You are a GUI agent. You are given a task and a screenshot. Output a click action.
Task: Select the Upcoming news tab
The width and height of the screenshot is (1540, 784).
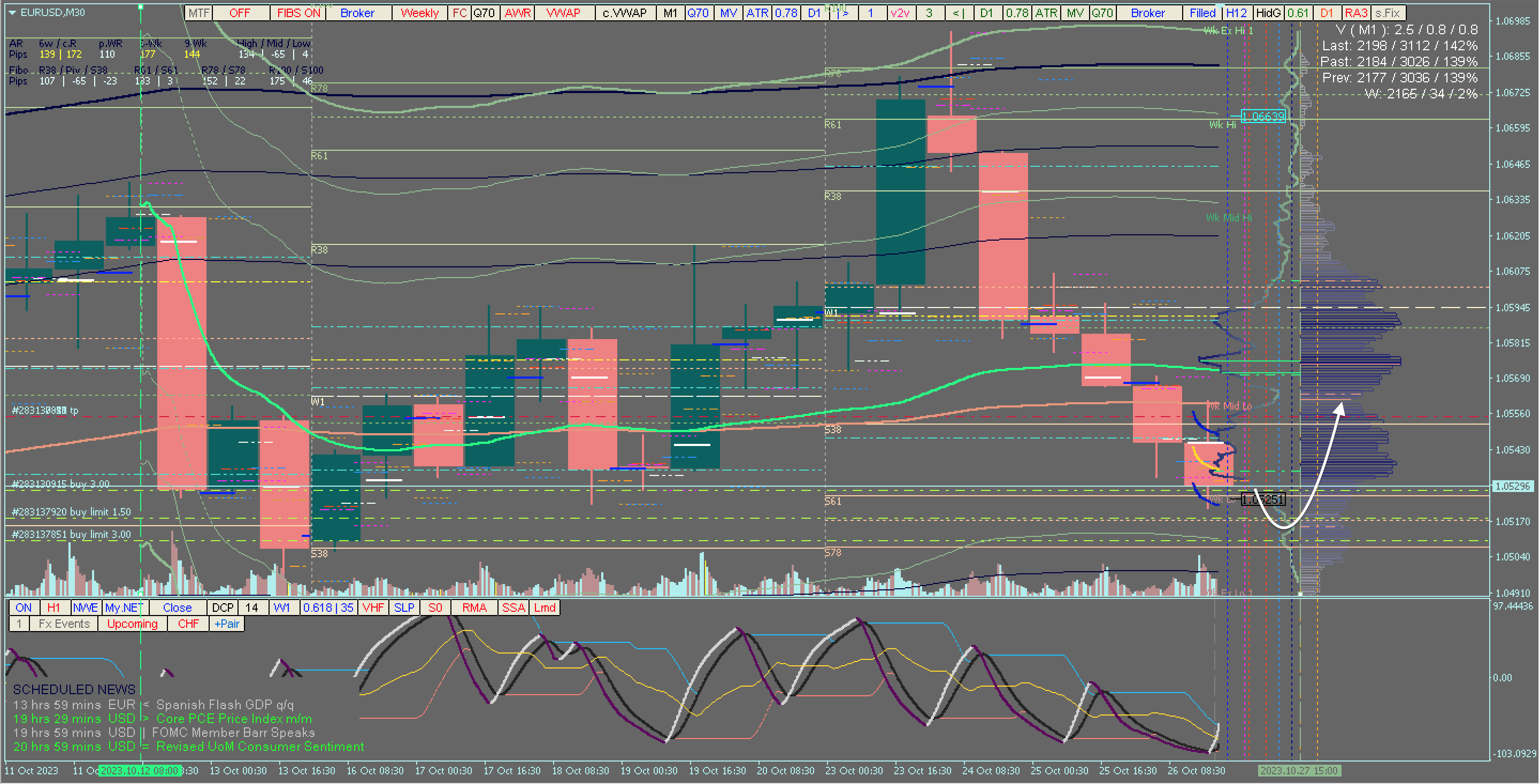[132, 623]
